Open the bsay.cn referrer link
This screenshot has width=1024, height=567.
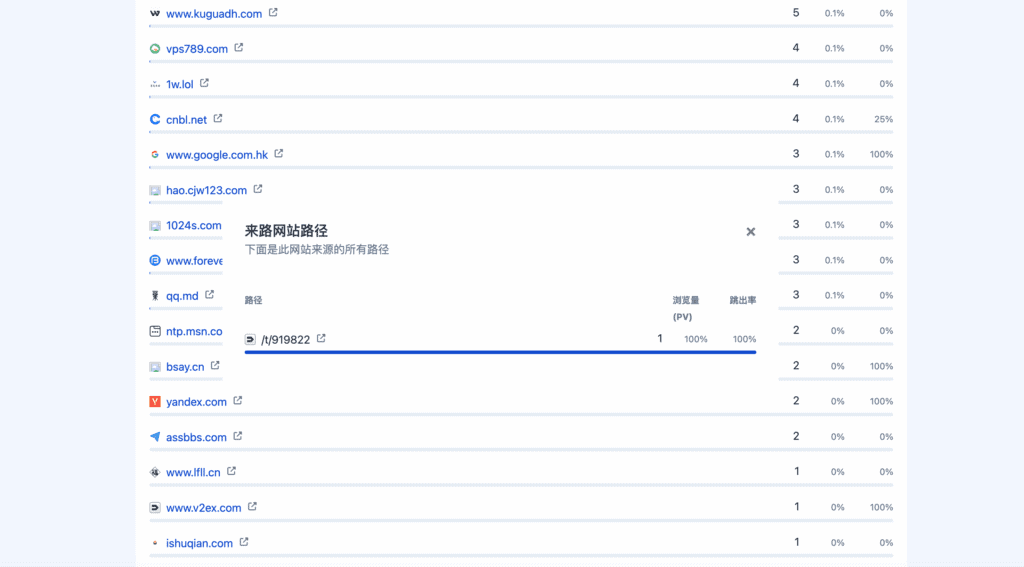pyautogui.click(x=185, y=366)
